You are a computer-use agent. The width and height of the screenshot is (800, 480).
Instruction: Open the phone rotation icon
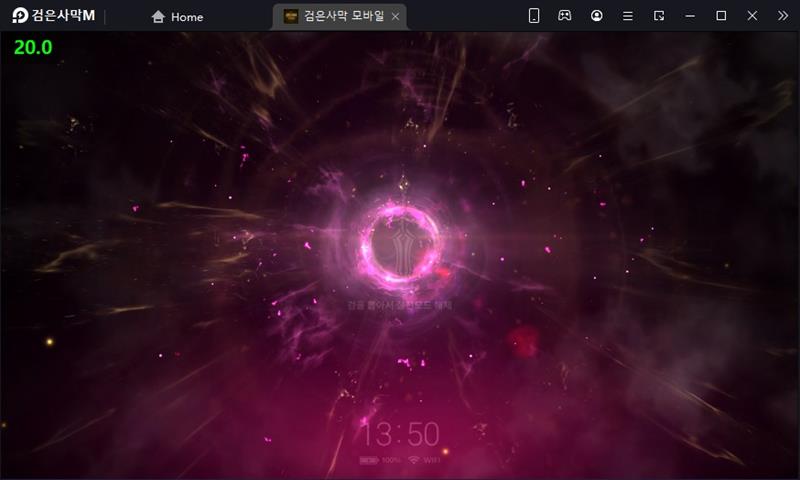click(x=534, y=16)
